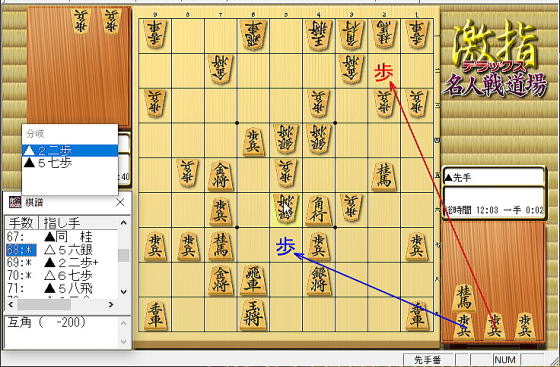
Task: Select move 69 ▲２二歩+ in list
Action: pos(61,262)
